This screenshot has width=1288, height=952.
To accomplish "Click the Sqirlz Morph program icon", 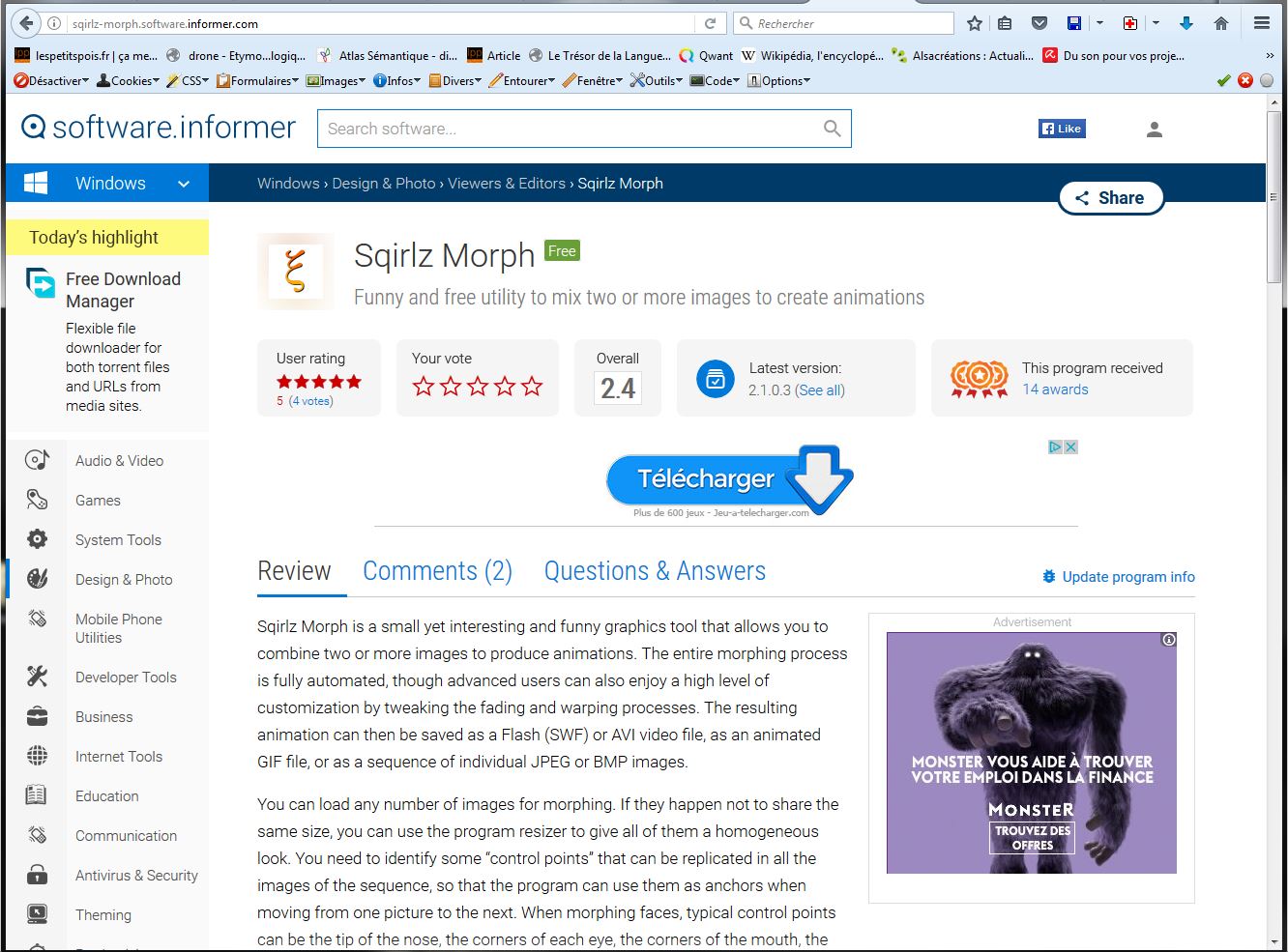I will pyautogui.click(x=296, y=271).
